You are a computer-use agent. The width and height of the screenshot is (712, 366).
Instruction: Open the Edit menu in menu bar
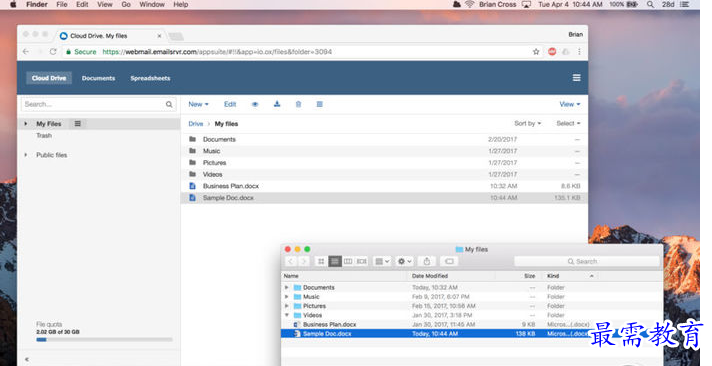[82, 4]
